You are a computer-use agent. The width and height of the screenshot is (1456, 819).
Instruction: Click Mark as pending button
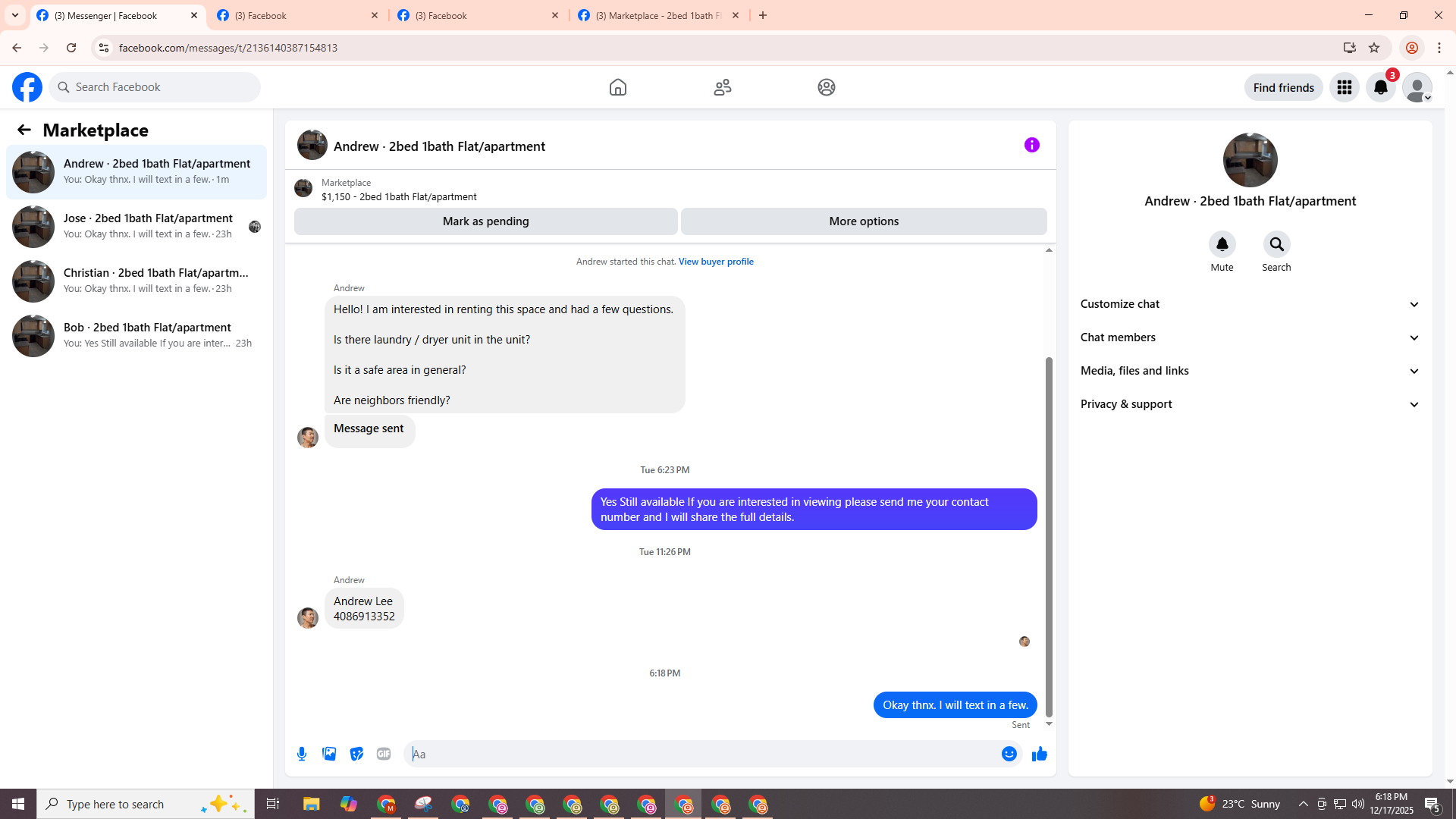click(485, 221)
